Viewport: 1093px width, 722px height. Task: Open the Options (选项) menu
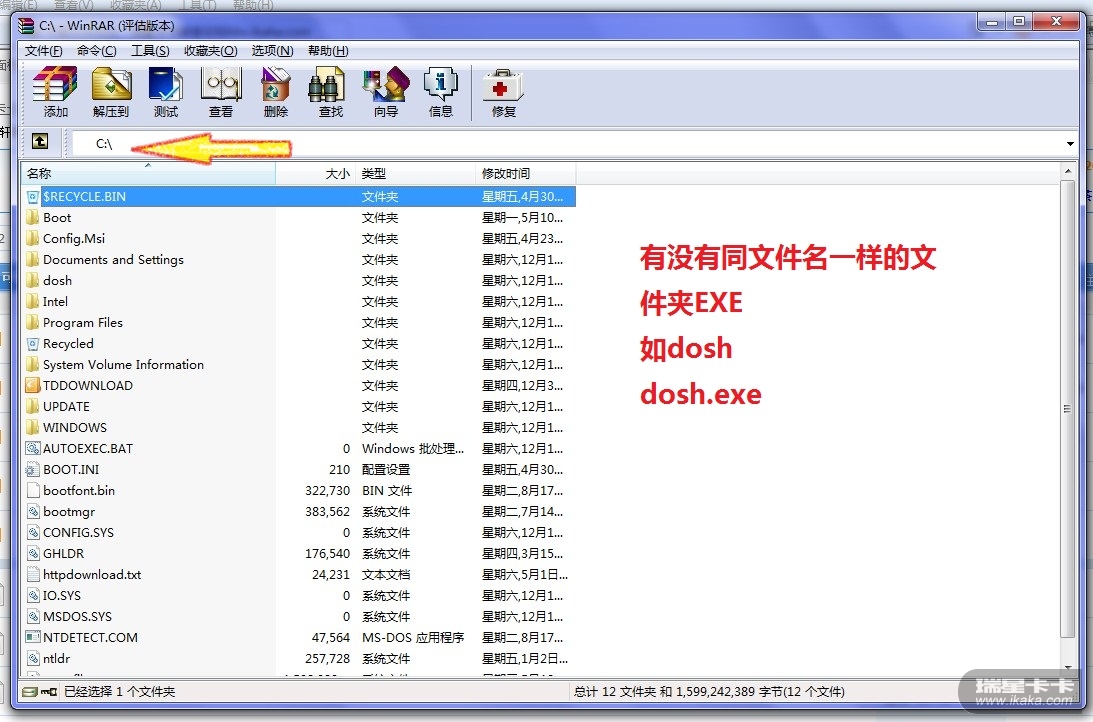coord(272,50)
